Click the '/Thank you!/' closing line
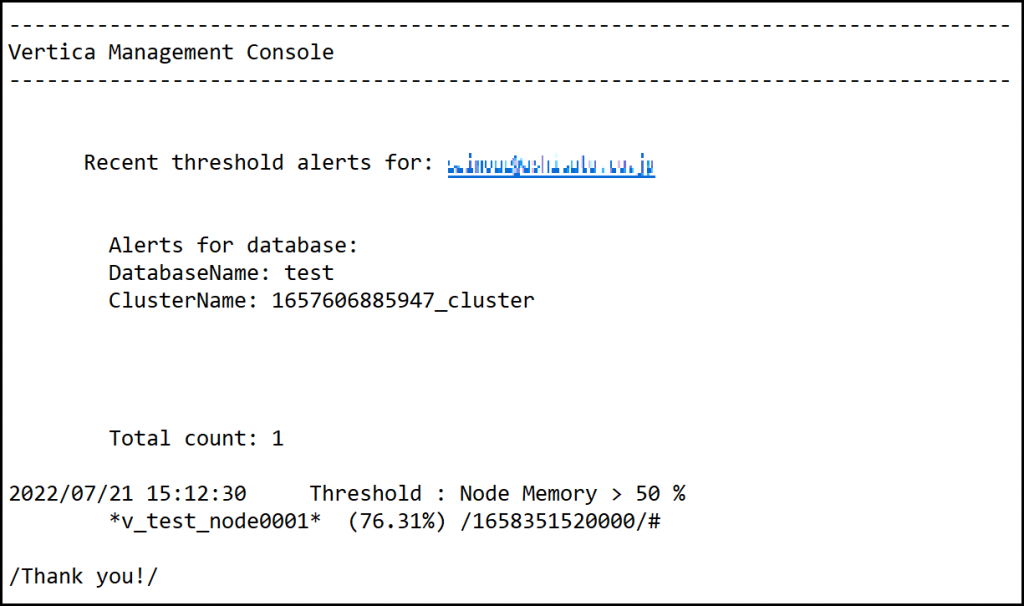 (83, 576)
